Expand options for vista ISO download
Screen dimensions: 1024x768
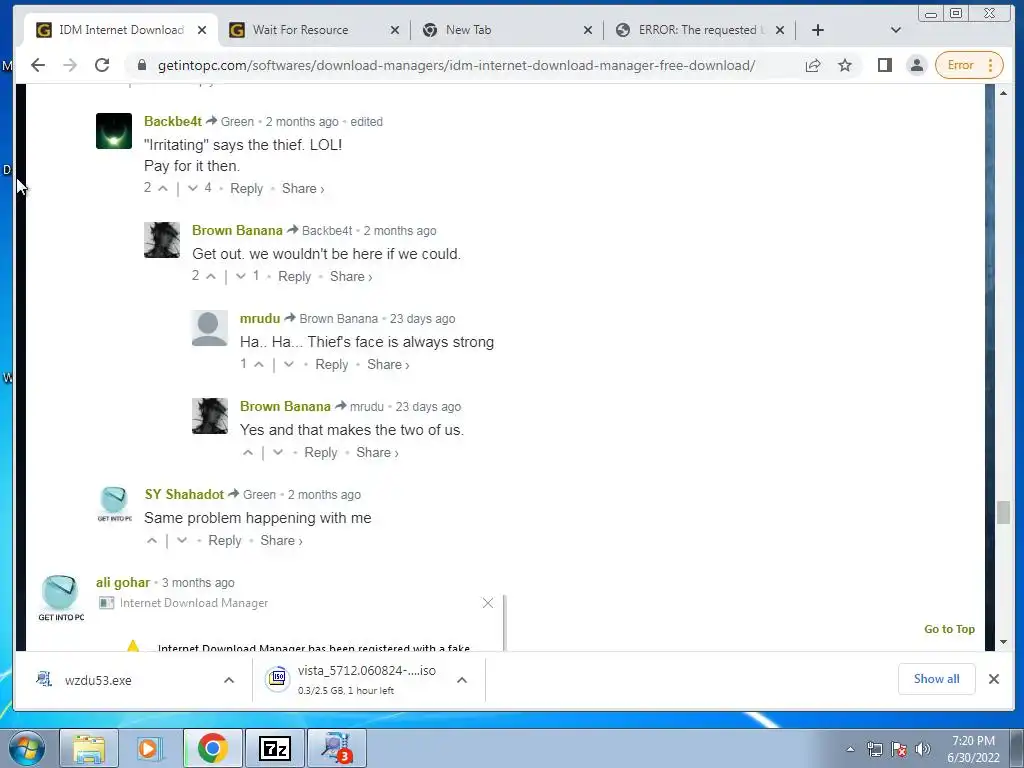click(x=462, y=680)
